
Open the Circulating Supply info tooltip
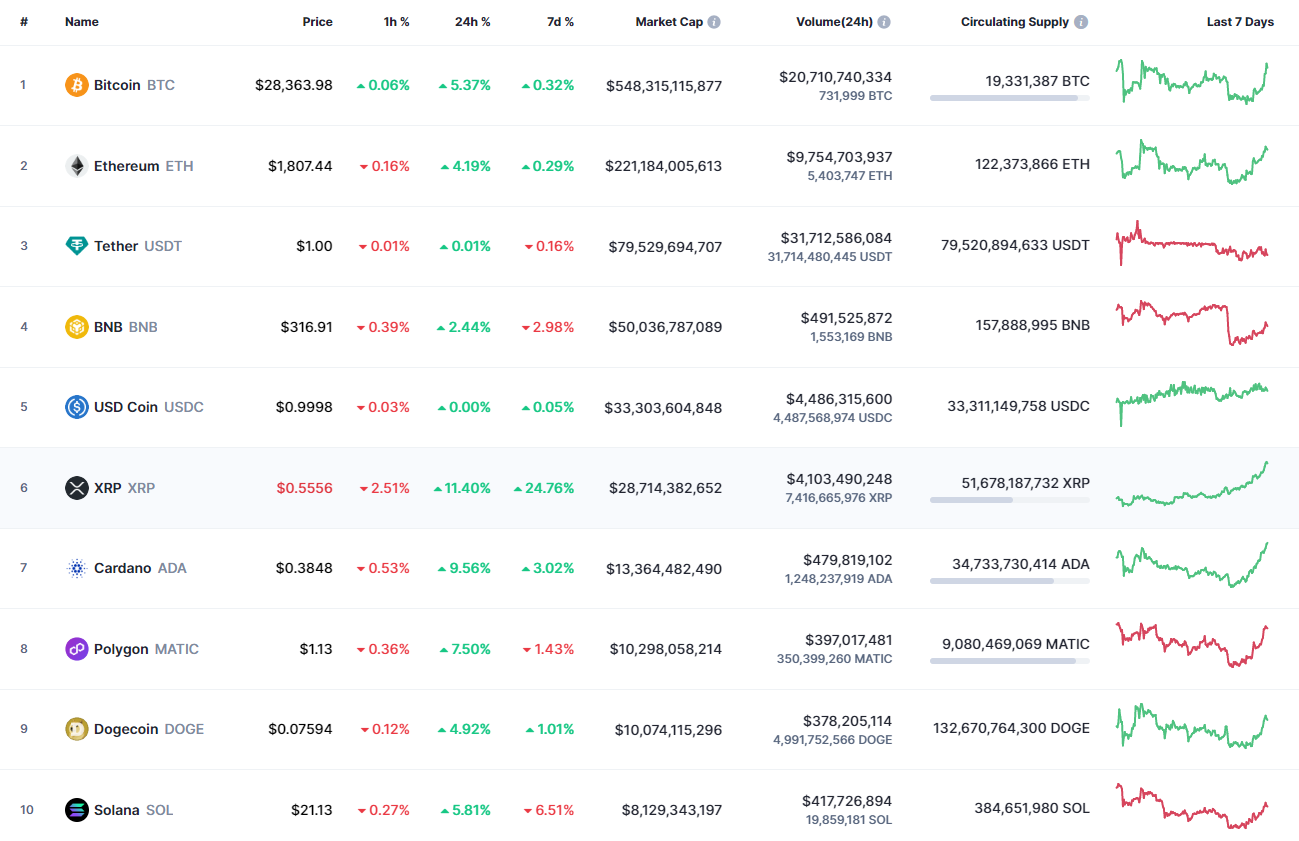click(1082, 21)
